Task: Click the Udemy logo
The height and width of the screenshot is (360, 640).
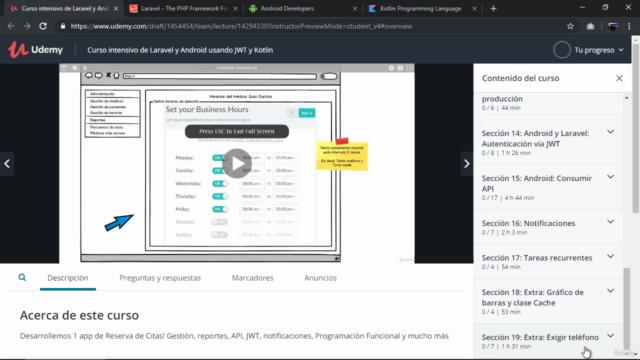Action: pyautogui.click(x=36, y=50)
